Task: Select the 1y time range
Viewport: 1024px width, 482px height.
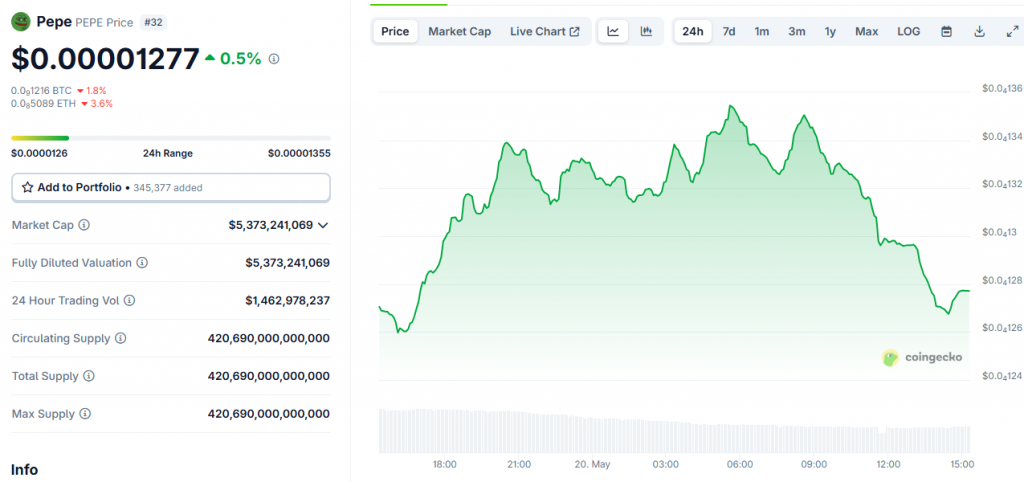Action: point(830,31)
